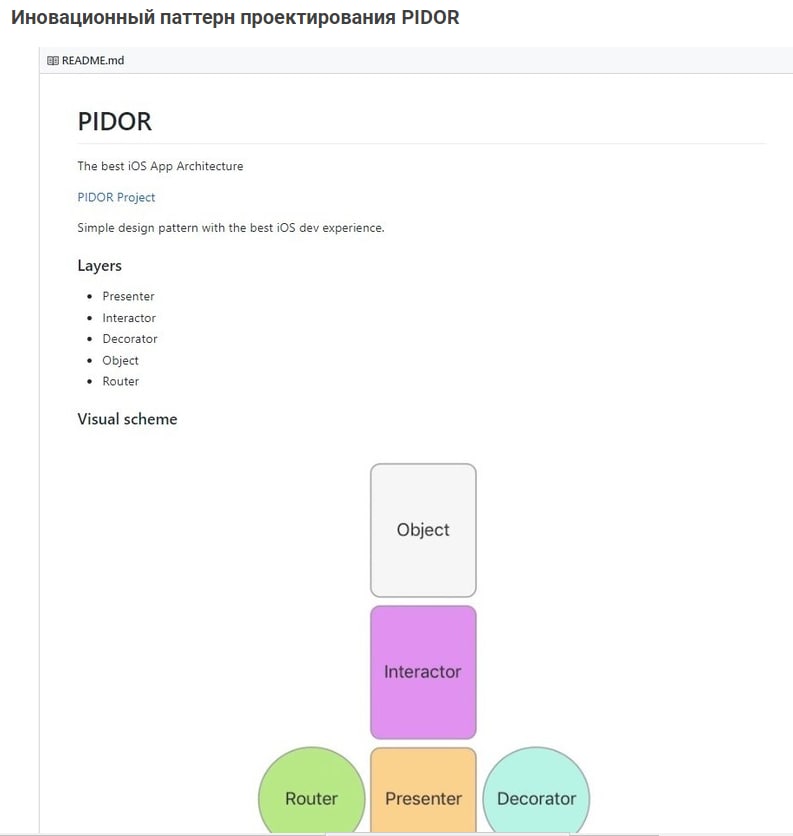The width and height of the screenshot is (793, 836).
Task: Select Presenter in the Layers list
Action: pos(128,296)
